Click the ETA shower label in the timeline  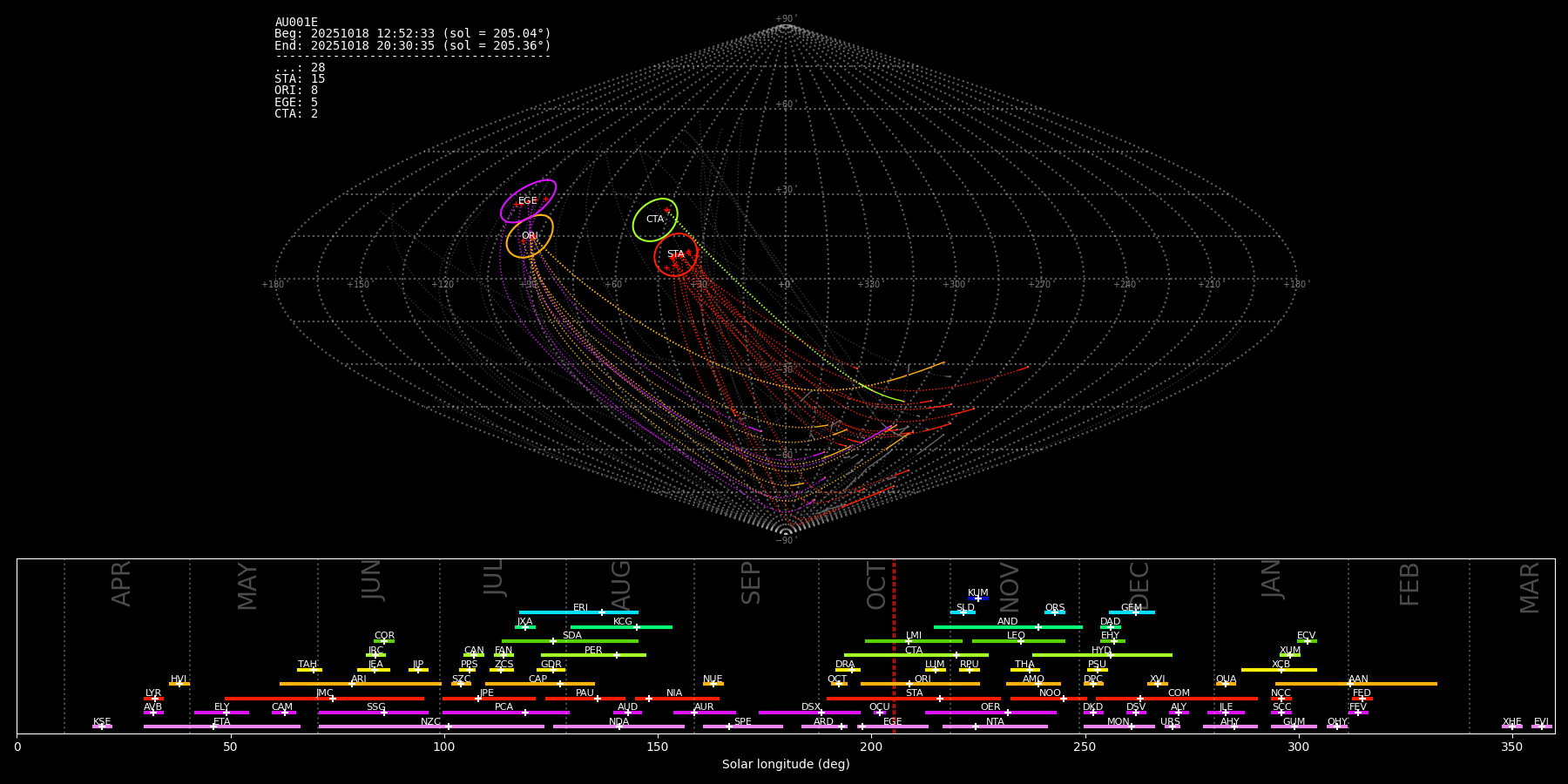click(222, 722)
